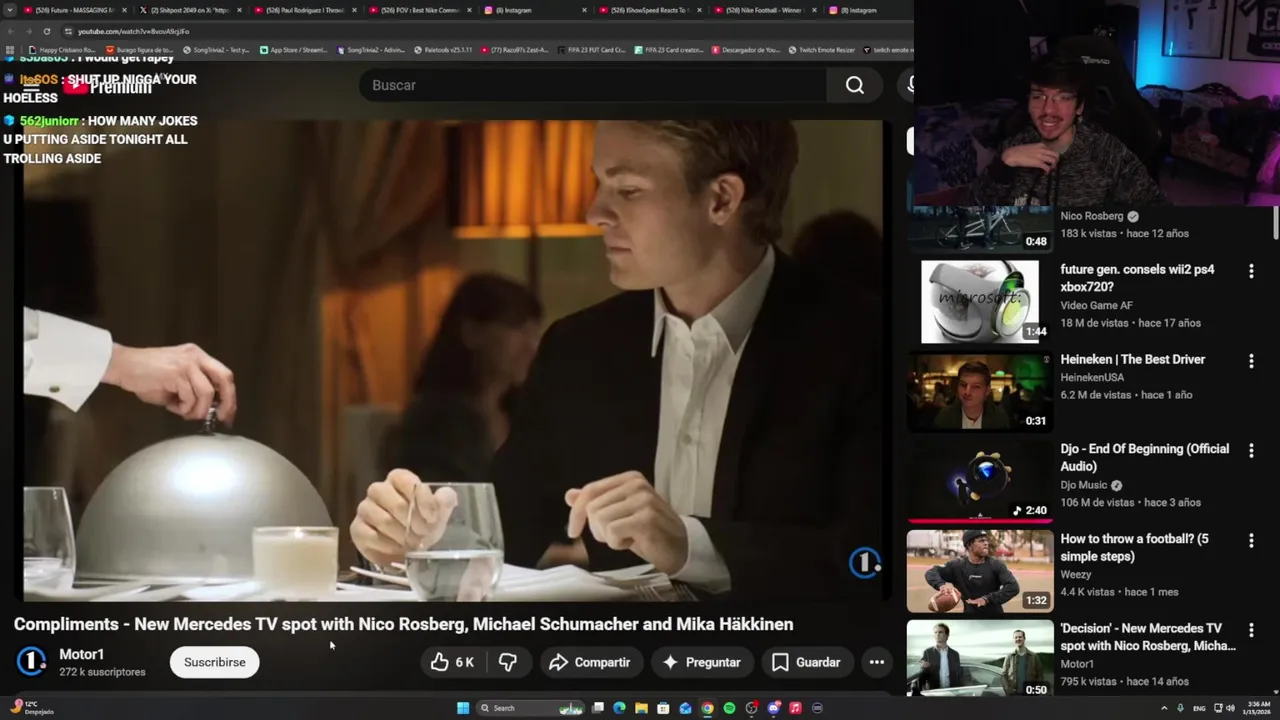
Task: Click the Buscar search field
Action: tap(592, 85)
